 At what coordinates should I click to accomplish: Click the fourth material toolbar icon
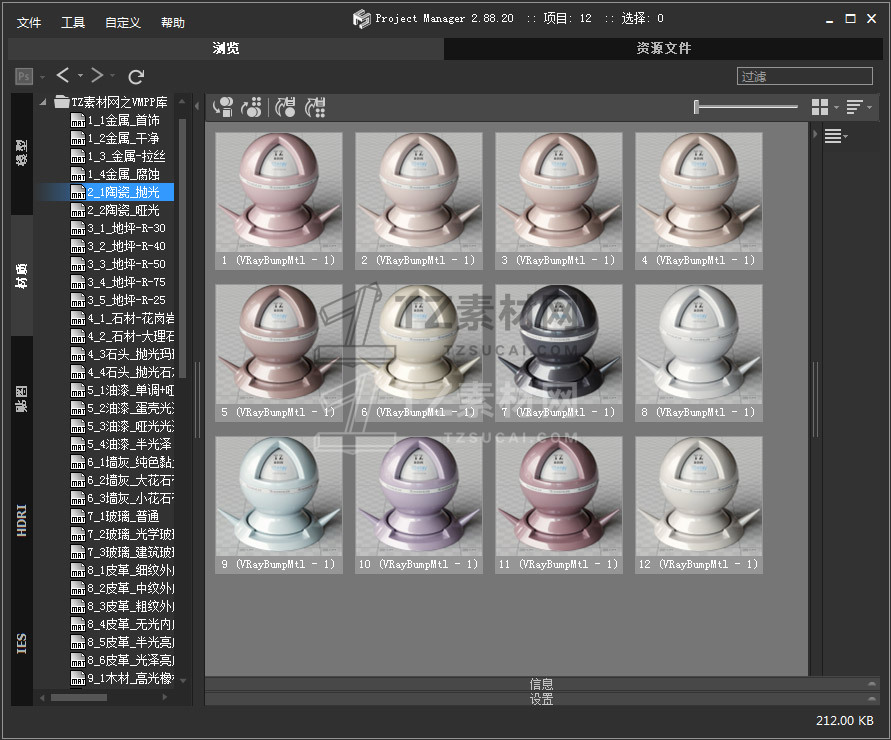(316, 107)
